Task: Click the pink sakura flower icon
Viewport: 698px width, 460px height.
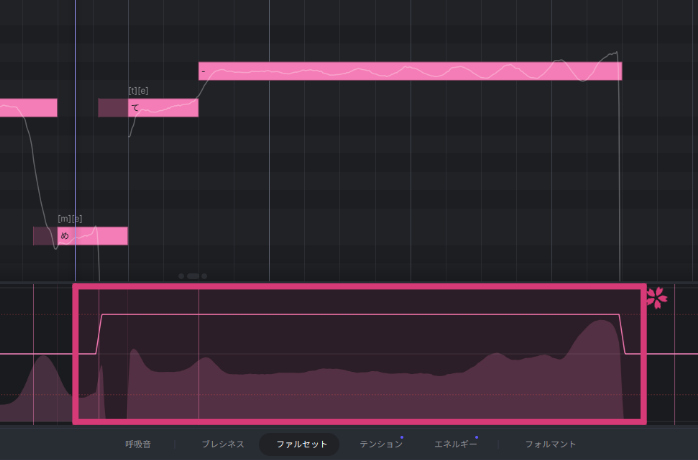Action: pos(656,297)
